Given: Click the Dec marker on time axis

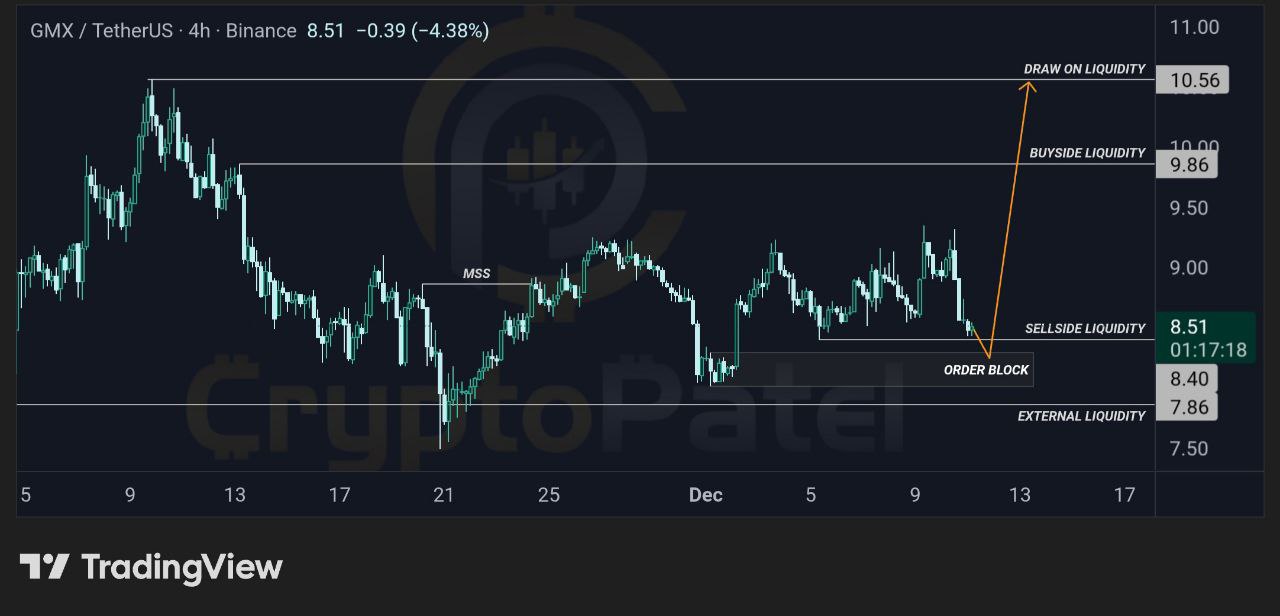Looking at the screenshot, I should click(x=705, y=494).
